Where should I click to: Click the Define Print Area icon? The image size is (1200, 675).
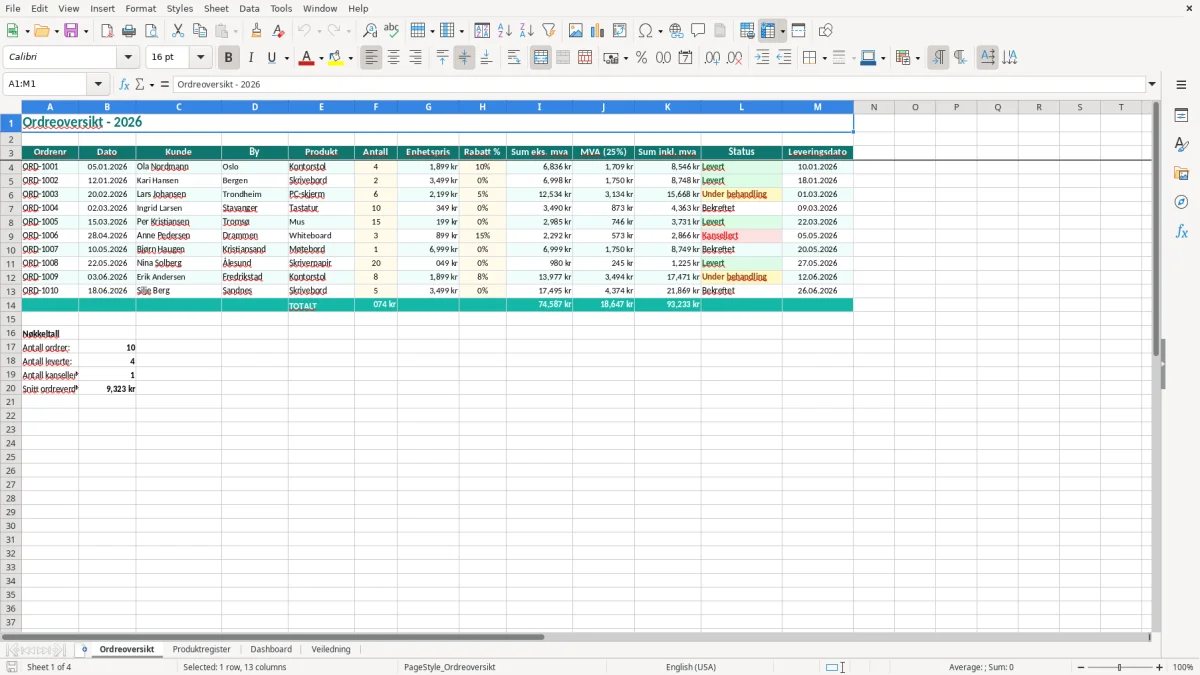pyautogui.click(x=747, y=31)
